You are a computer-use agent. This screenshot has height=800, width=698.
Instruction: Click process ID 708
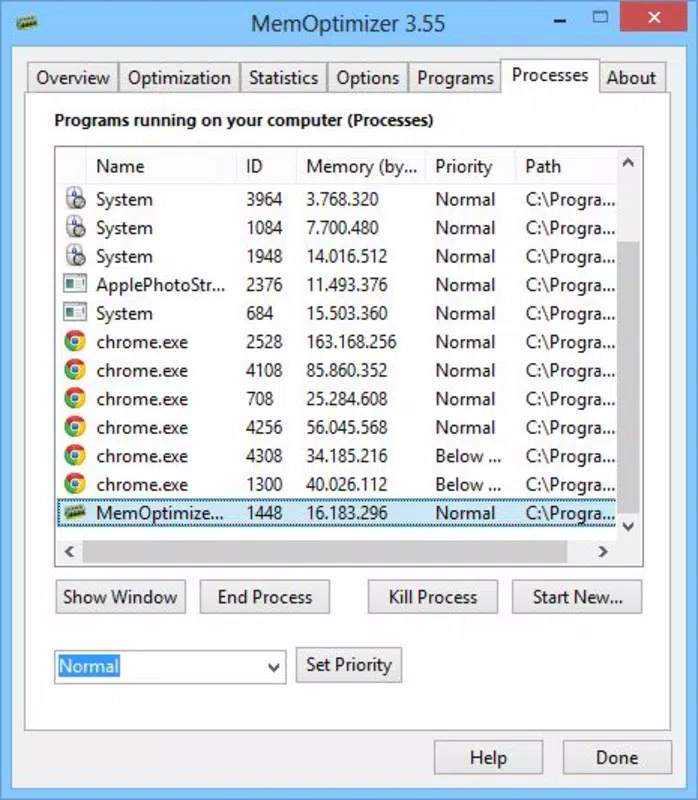pos(260,399)
